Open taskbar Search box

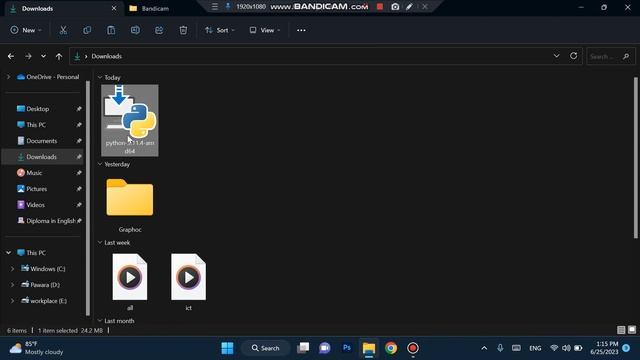266,348
